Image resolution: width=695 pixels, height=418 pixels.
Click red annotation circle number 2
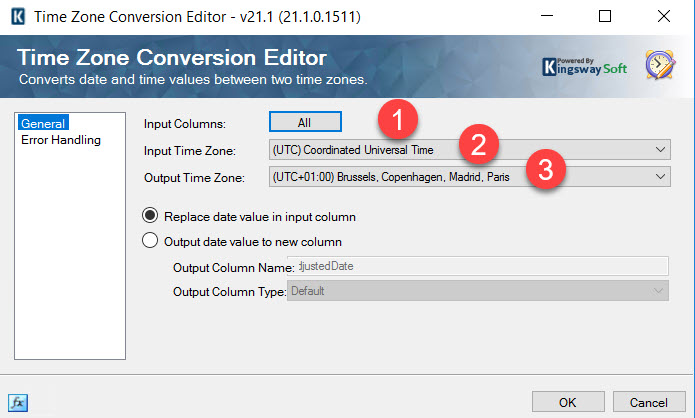478,144
